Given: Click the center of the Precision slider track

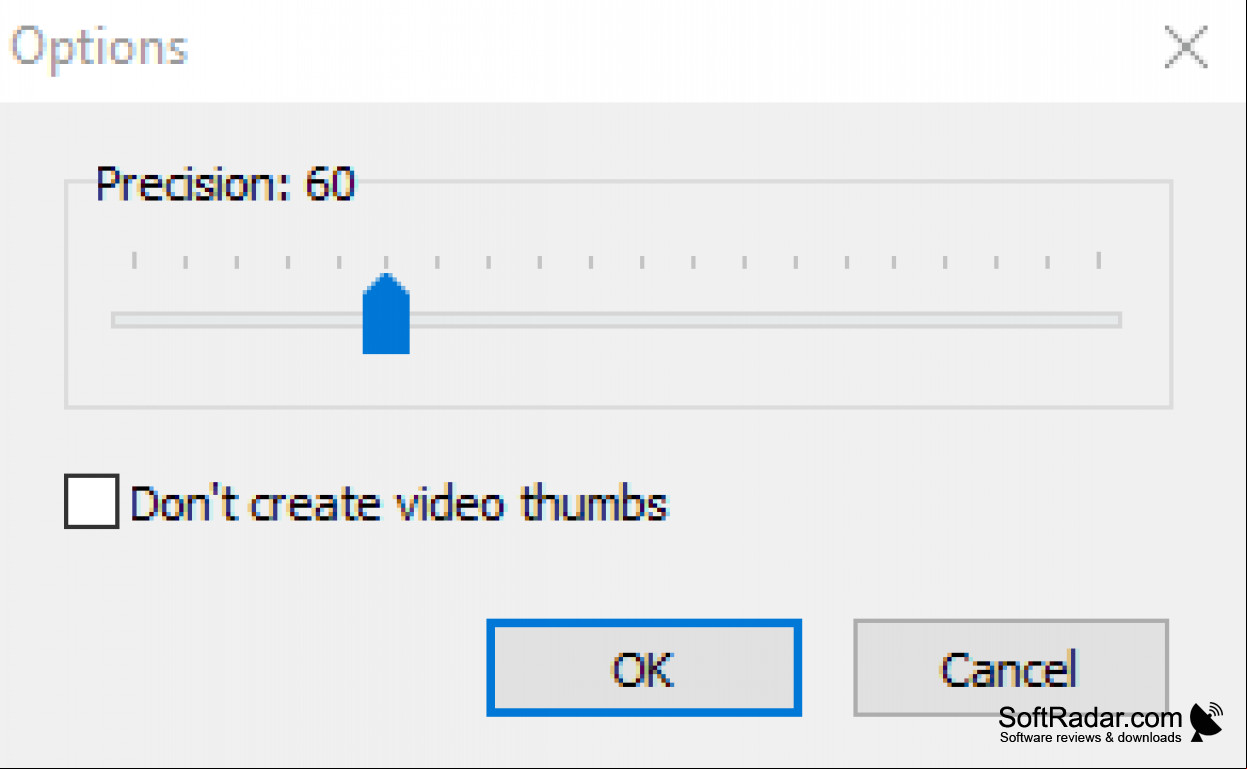Looking at the screenshot, I should coord(616,320).
